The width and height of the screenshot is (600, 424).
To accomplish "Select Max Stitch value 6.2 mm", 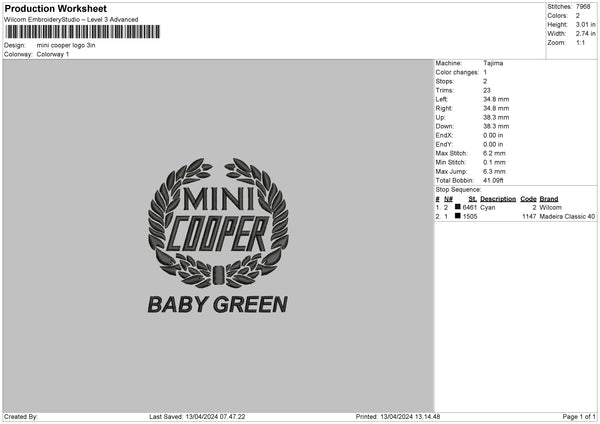I will pos(494,153).
